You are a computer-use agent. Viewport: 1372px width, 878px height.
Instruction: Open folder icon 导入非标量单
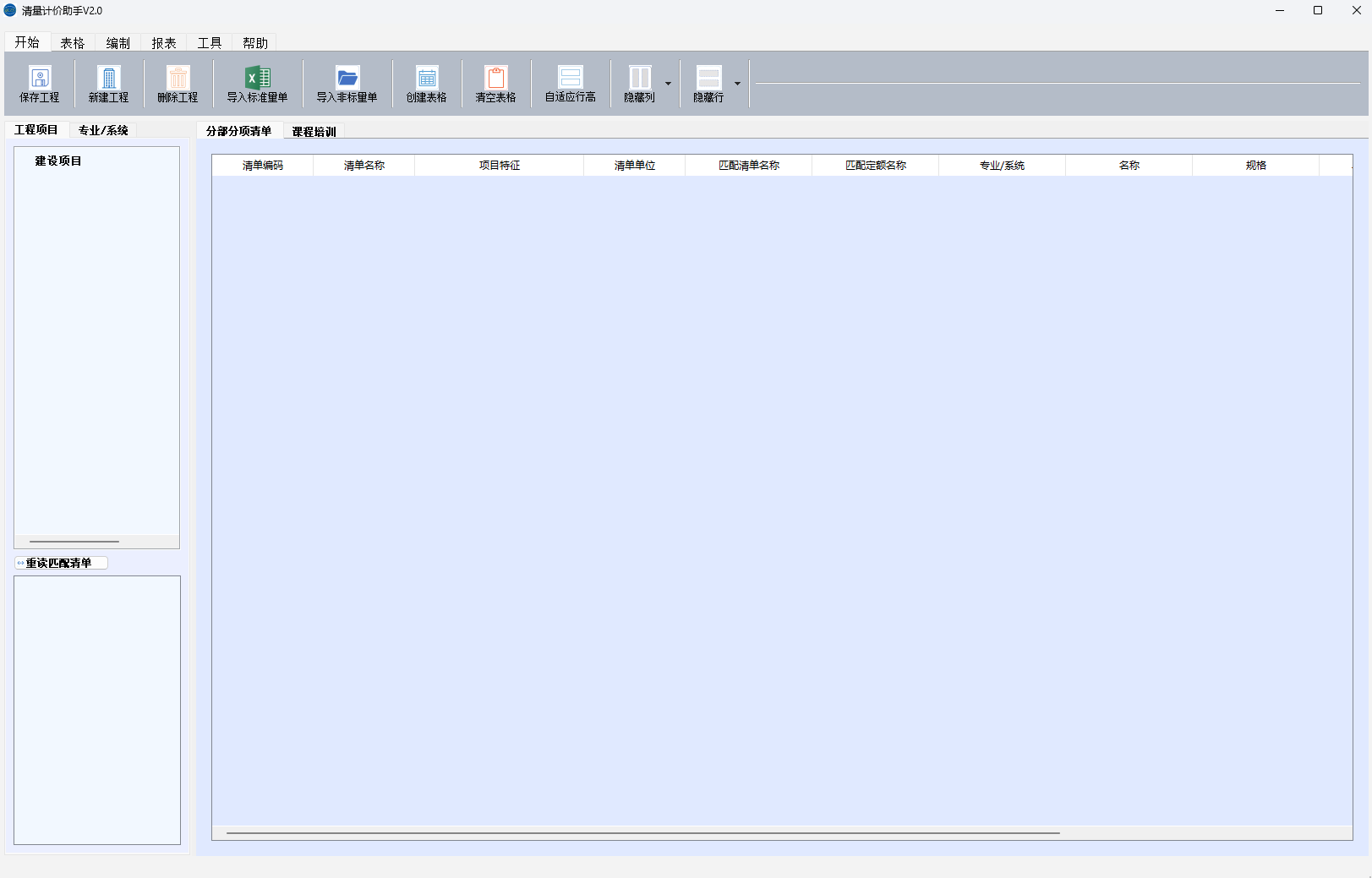[347, 78]
